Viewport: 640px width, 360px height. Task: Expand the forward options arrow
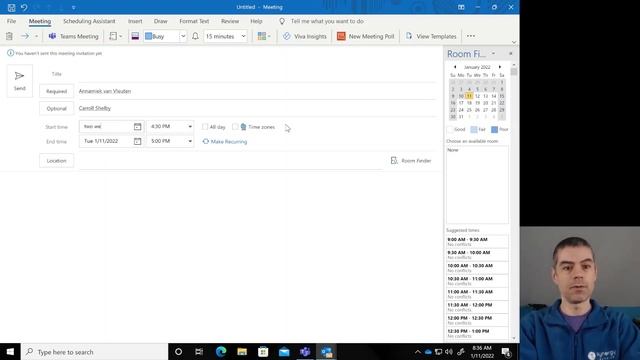36,36
